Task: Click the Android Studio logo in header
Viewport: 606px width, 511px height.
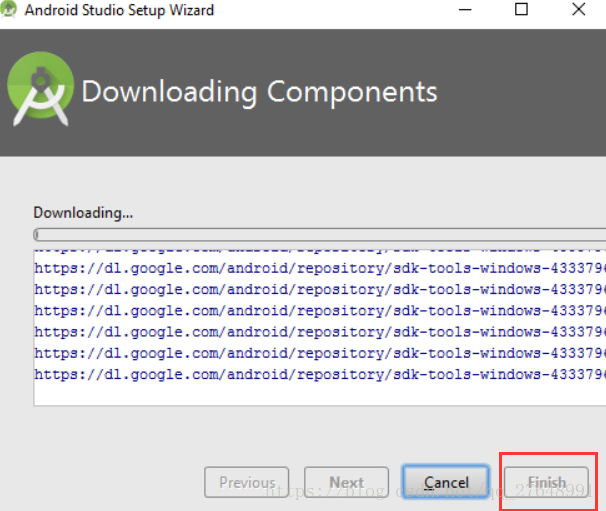Action: click(x=41, y=89)
